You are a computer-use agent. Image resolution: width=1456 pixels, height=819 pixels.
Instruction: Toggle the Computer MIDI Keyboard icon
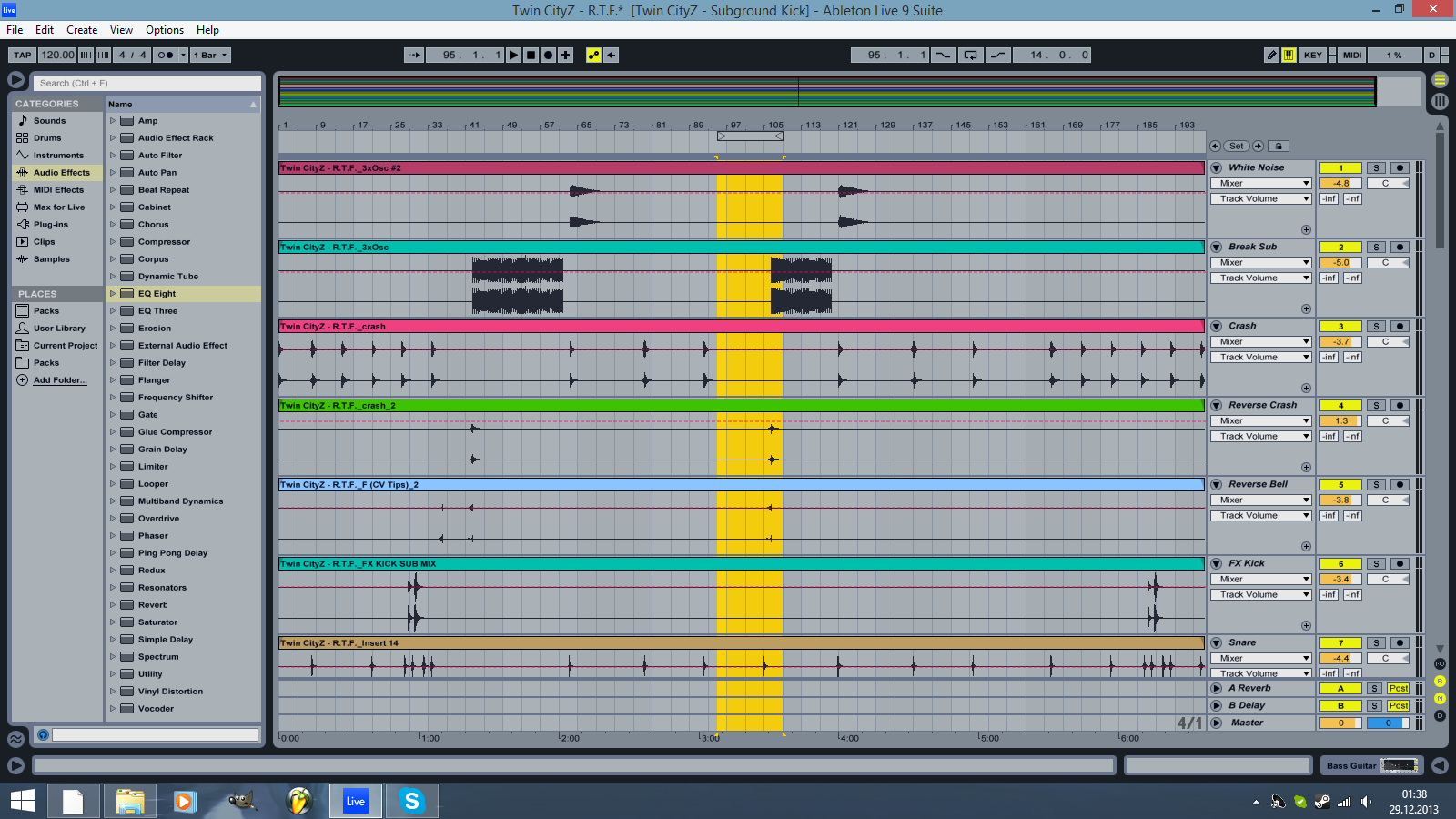tap(1289, 55)
